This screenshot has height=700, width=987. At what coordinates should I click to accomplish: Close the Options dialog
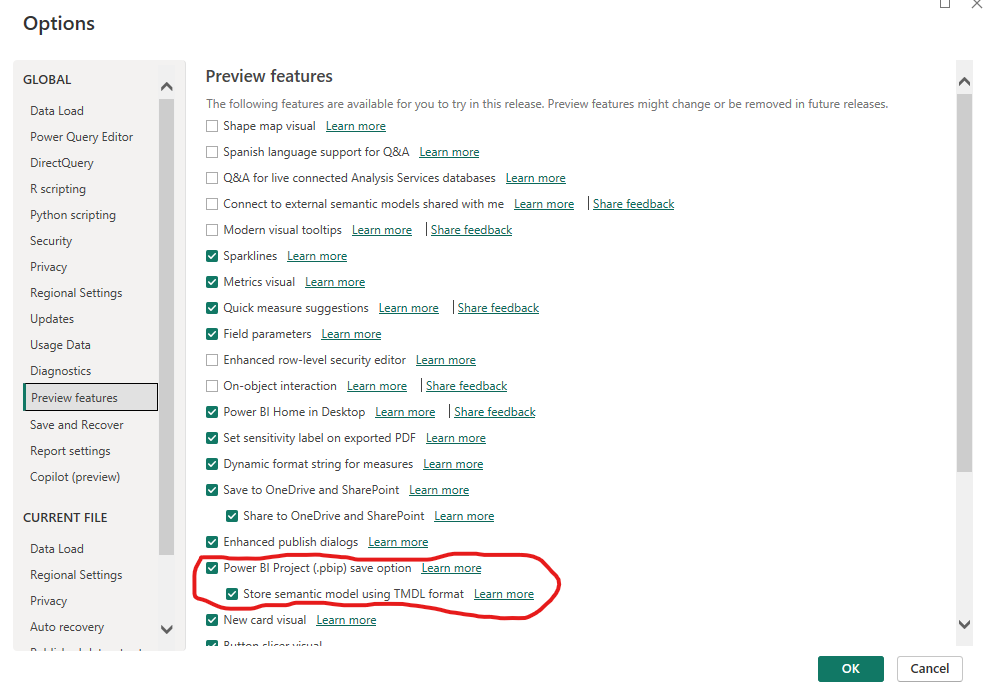pos(977,4)
